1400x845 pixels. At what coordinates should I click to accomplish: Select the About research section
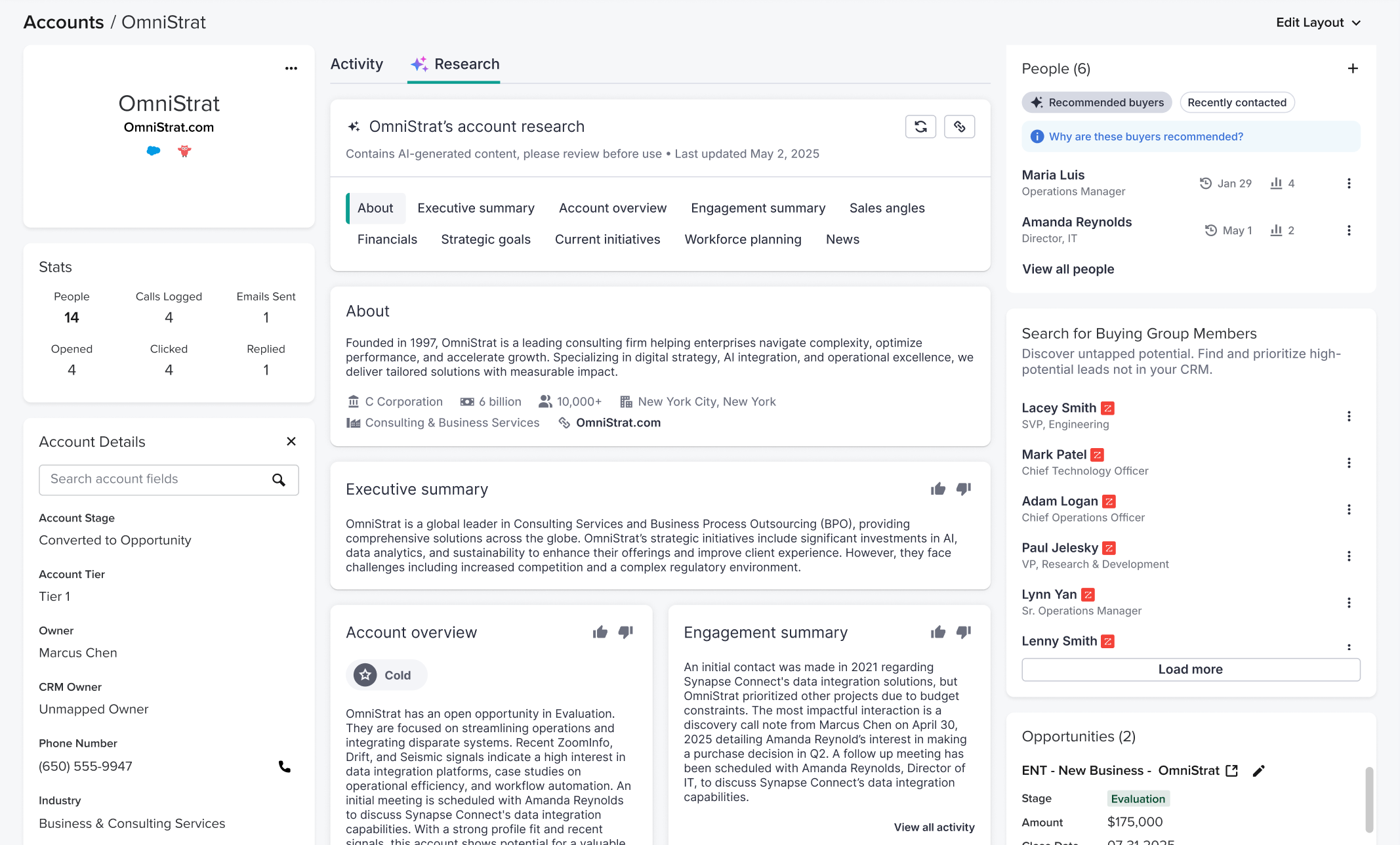click(x=375, y=208)
